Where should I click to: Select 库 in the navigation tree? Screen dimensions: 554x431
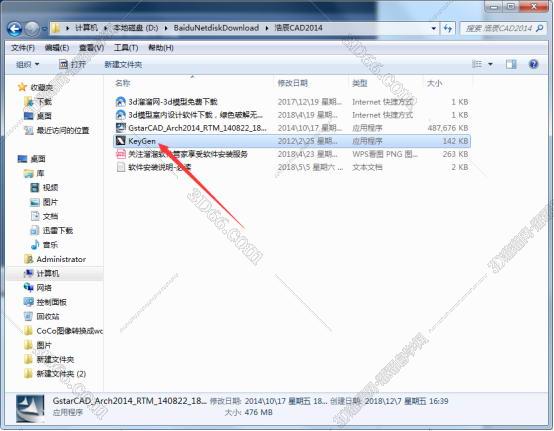point(34,173)
